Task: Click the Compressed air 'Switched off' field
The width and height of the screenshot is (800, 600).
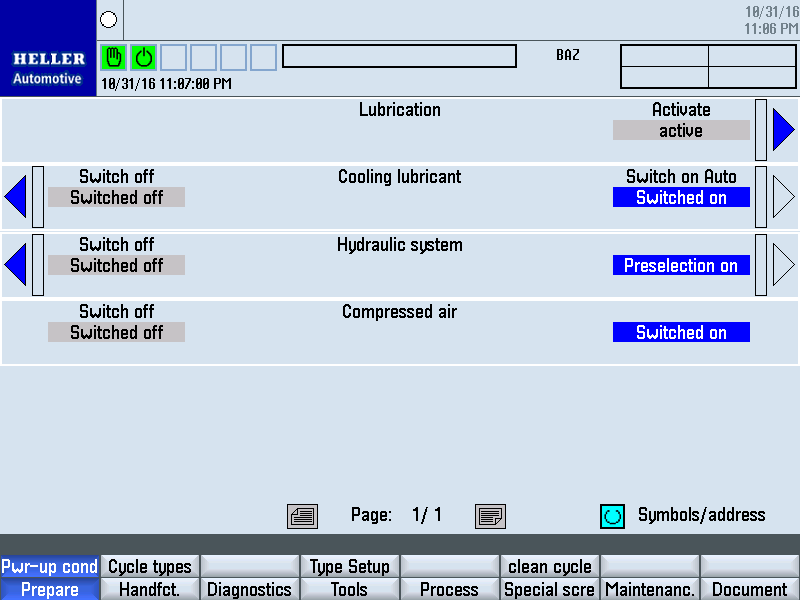Action: pos(116,333)
